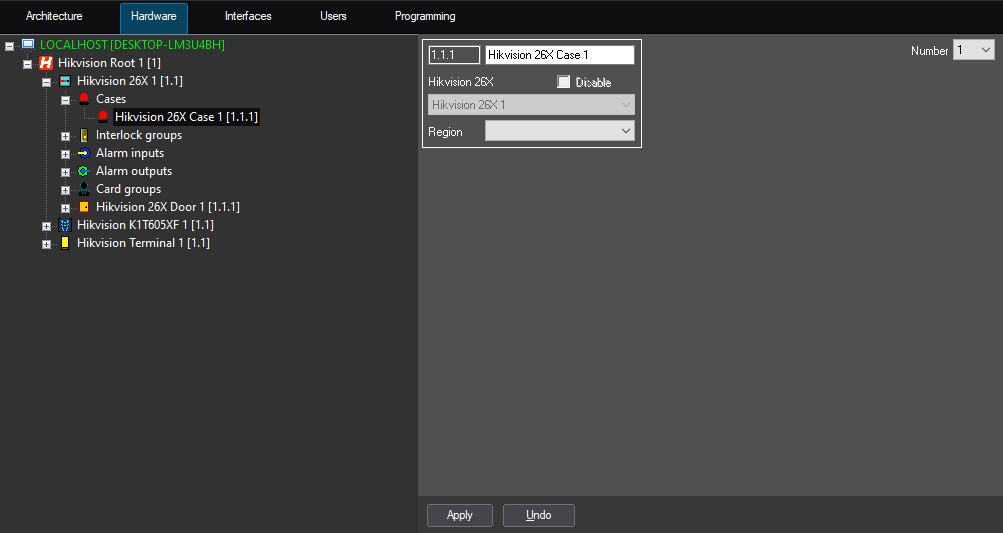Open the Region dropdown
The width and height of the screenshot is (1003, 533).
click(x=560, y=131)
